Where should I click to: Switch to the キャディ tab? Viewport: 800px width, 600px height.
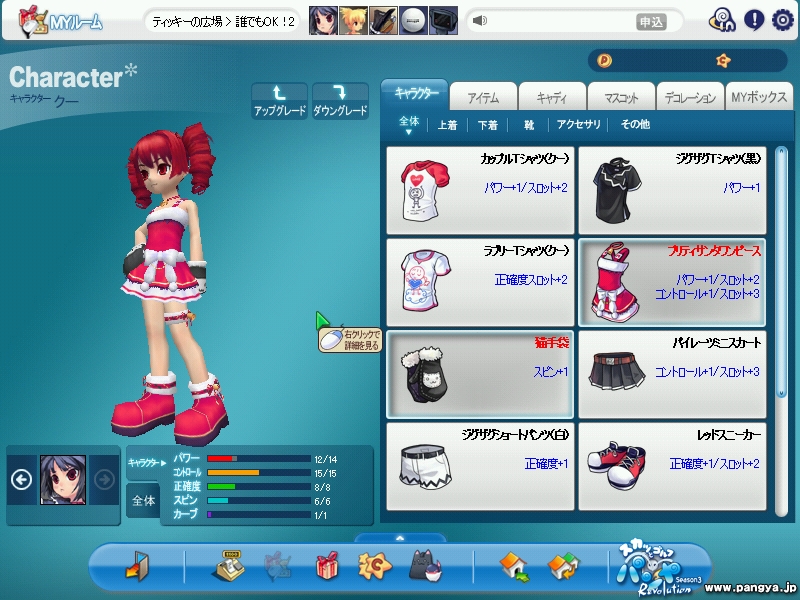(552, 97)
